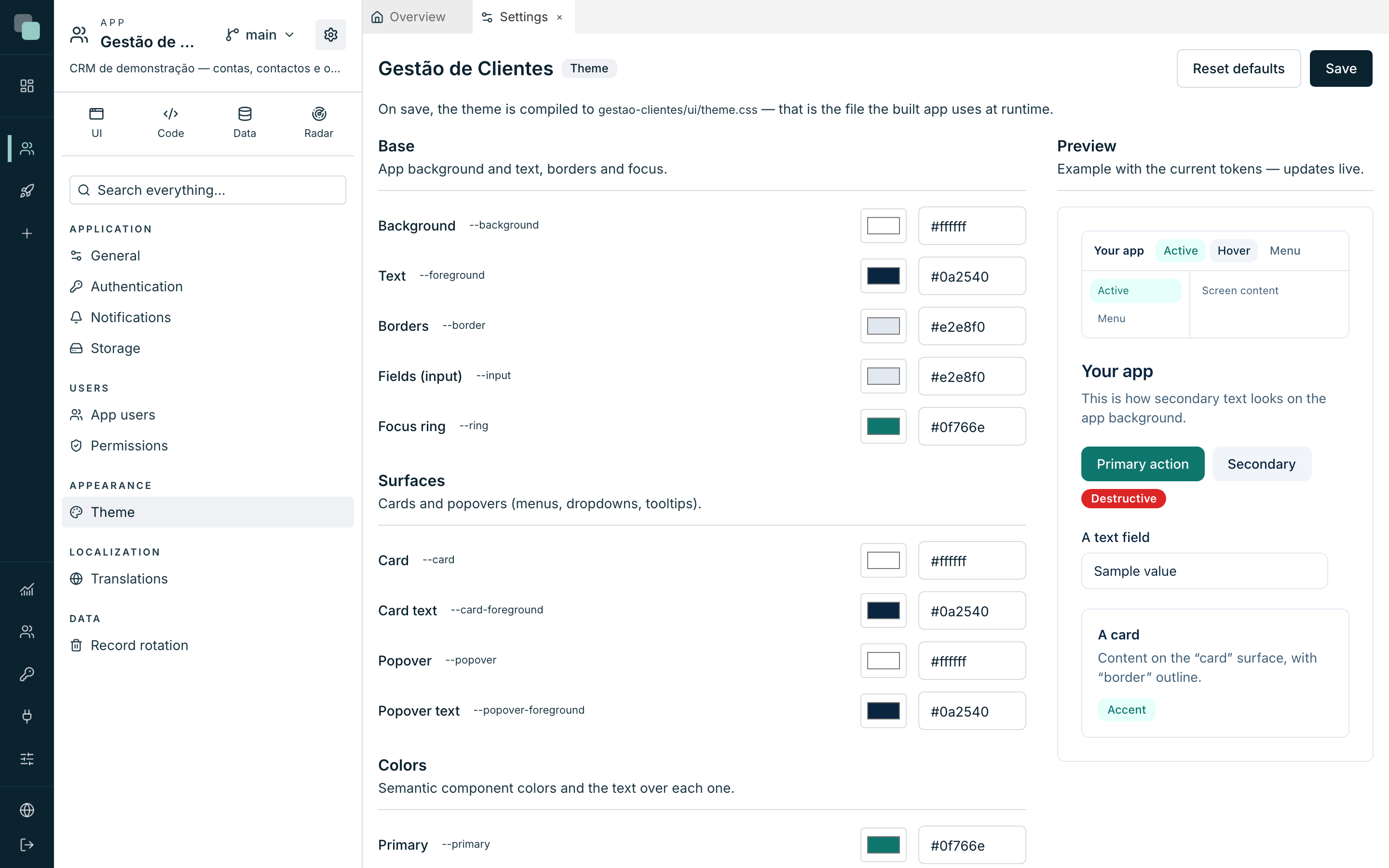Open the Fields (input) color swatch
Screen dimensions: 1389x868
(x=884, y=376)
